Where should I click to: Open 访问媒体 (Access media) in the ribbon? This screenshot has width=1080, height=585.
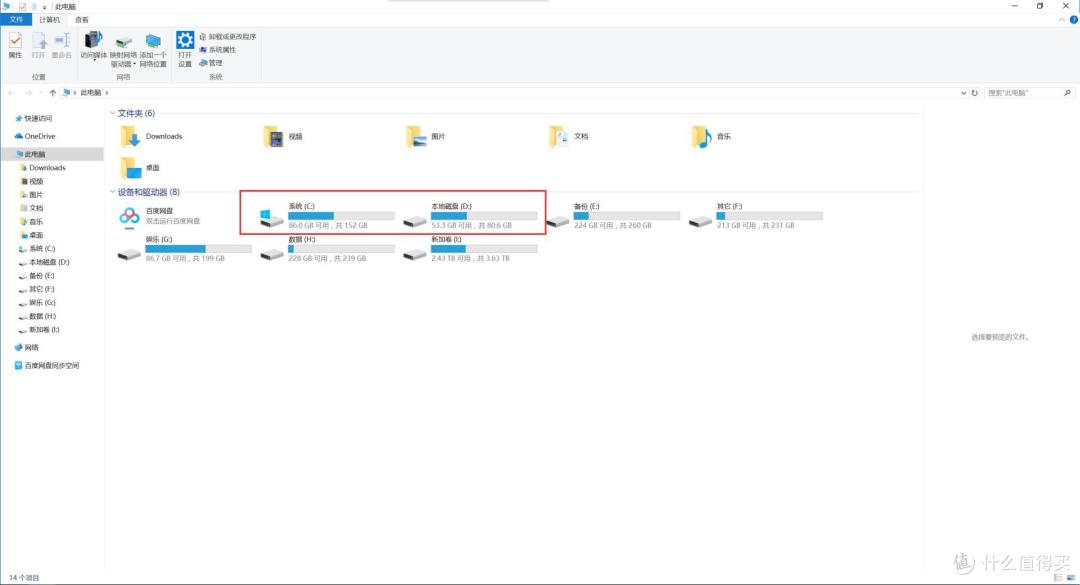tap(93, 46)
